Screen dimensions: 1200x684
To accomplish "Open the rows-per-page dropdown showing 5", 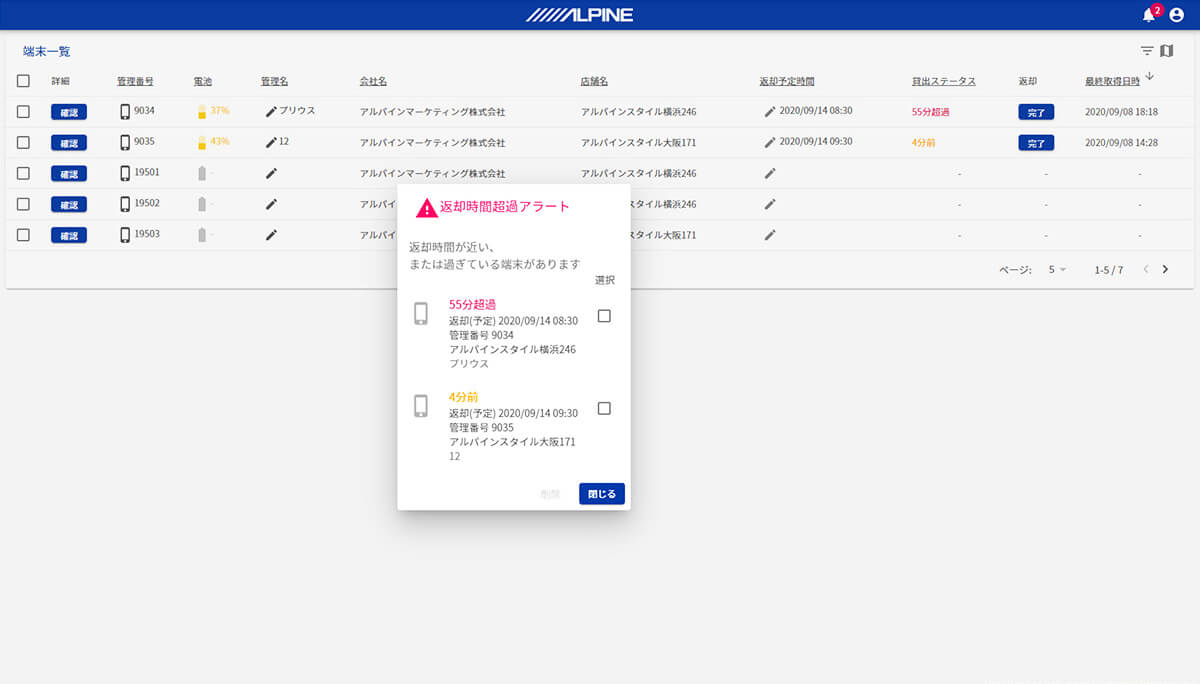I will pyautogui.click(x=1057, y=270).
